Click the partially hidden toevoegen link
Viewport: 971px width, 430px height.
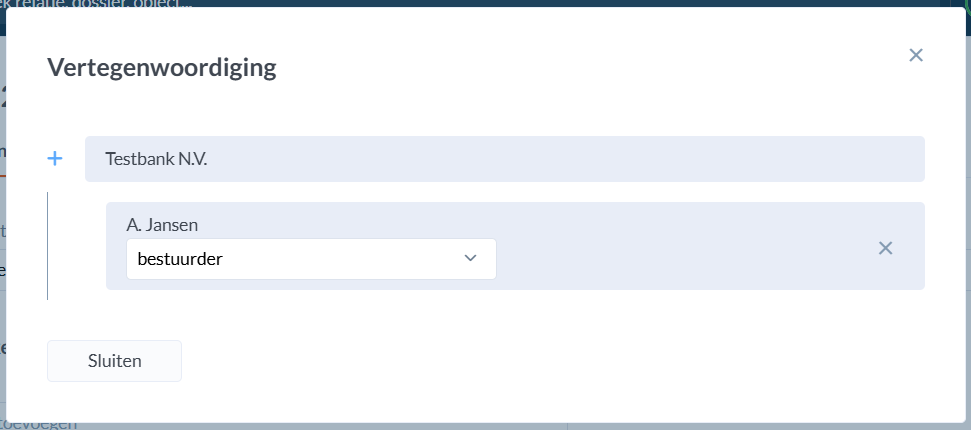click(x=40, y=425)
